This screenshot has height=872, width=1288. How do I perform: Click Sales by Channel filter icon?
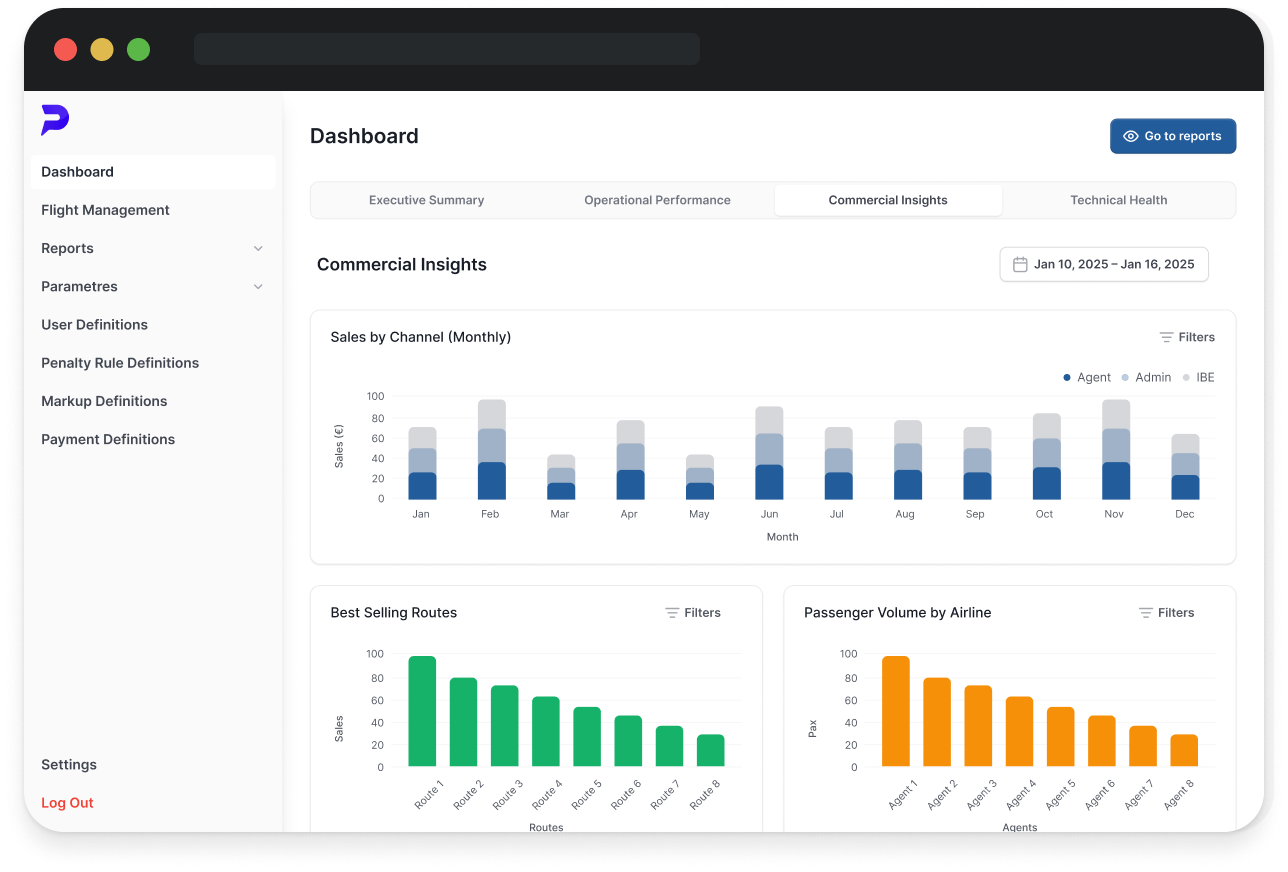[1166, 338]
